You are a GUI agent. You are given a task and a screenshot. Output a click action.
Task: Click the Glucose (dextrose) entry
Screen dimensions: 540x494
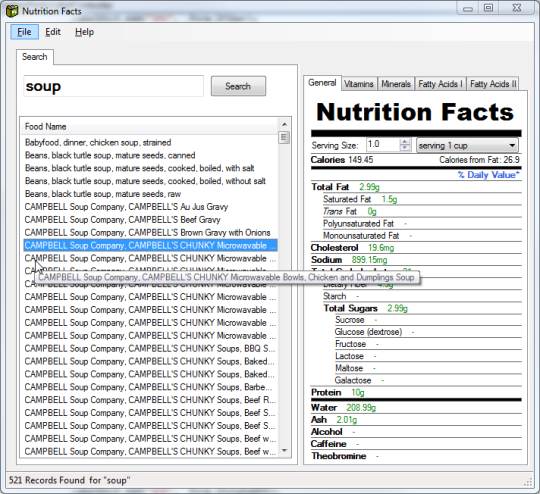(375, 332)
